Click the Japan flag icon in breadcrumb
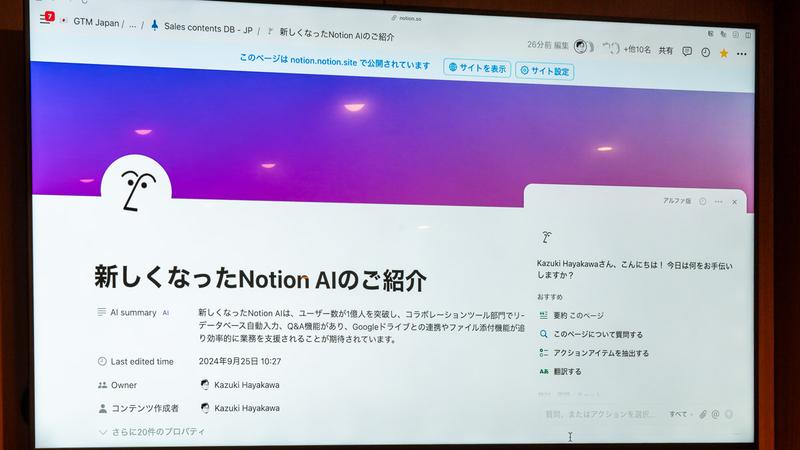This screenshot has height=450, width=800. [x=63, y=20]
